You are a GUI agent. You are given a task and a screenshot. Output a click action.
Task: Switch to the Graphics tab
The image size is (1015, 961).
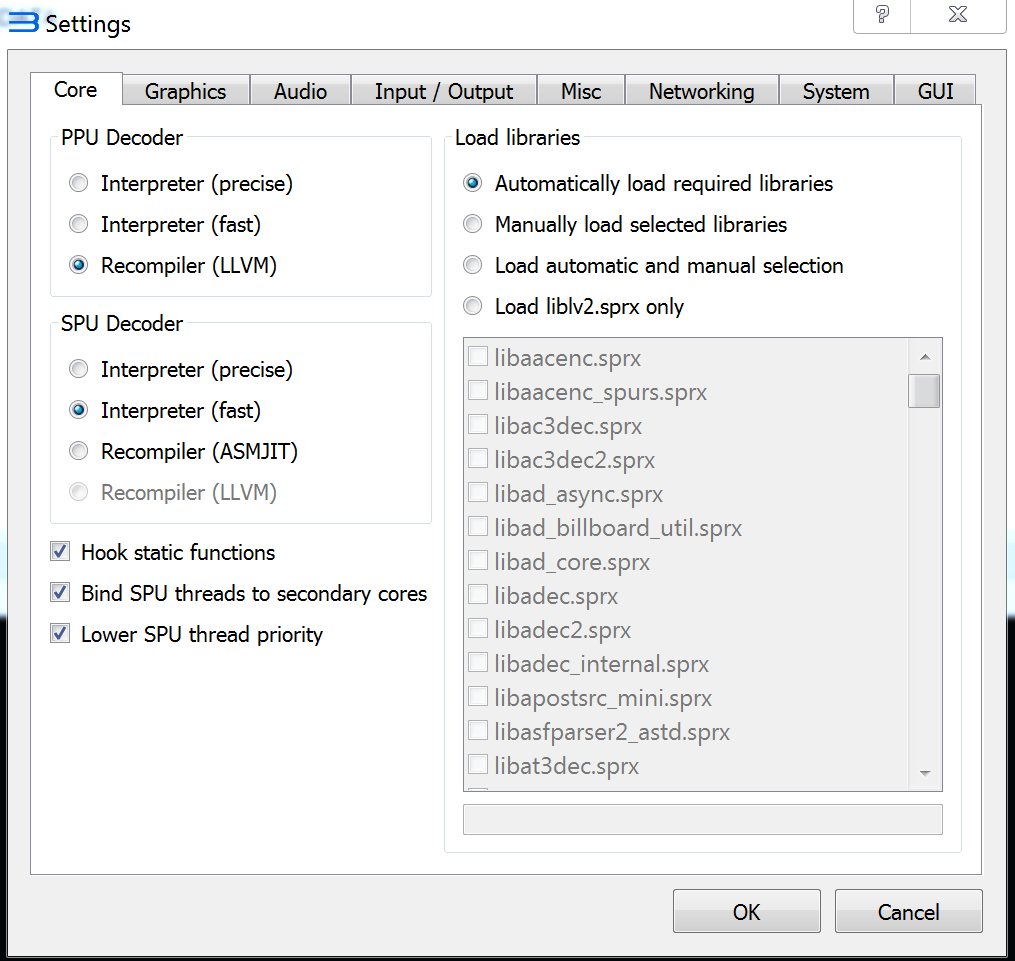(x=185, y=92)
